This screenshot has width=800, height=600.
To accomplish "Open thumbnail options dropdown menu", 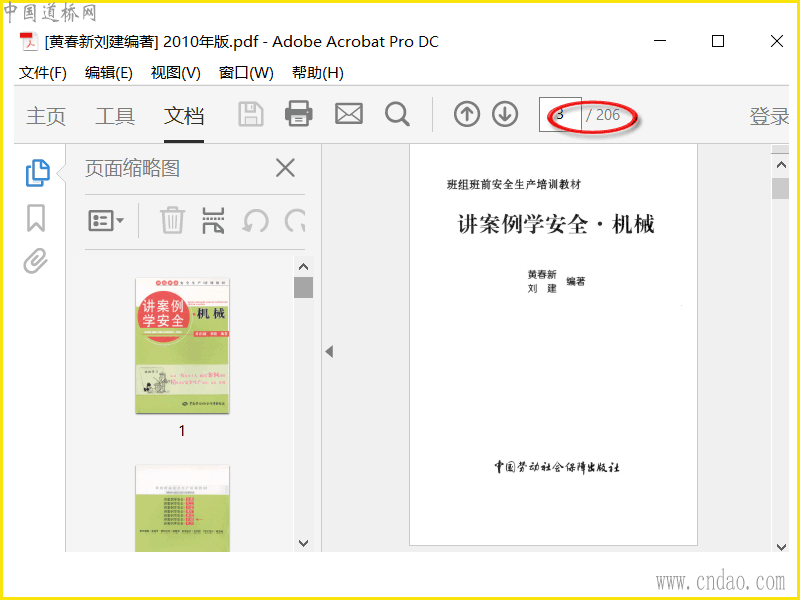I will click(x=106, y=221).
